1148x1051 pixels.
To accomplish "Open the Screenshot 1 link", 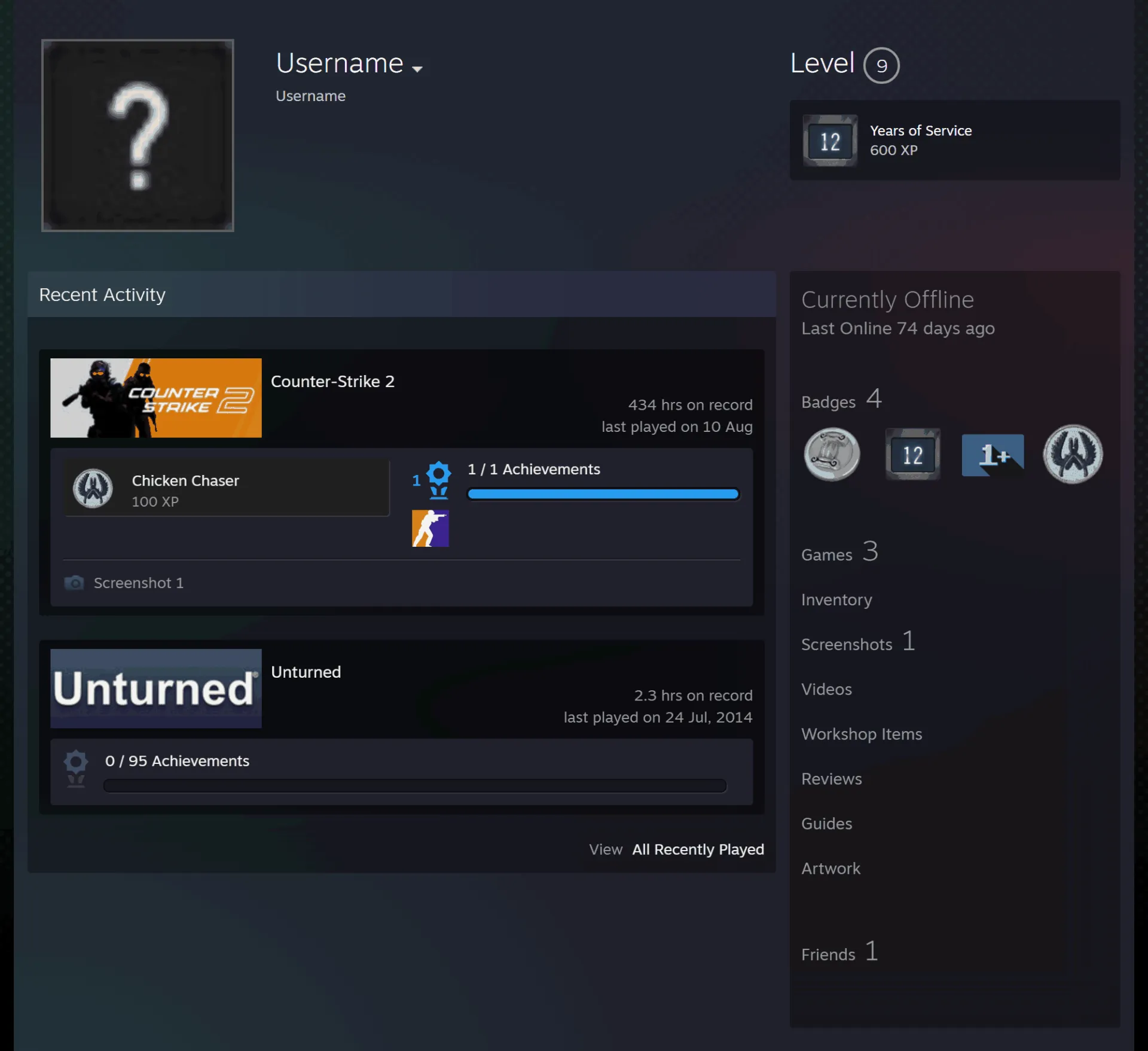I will click(x=139, y=583).
